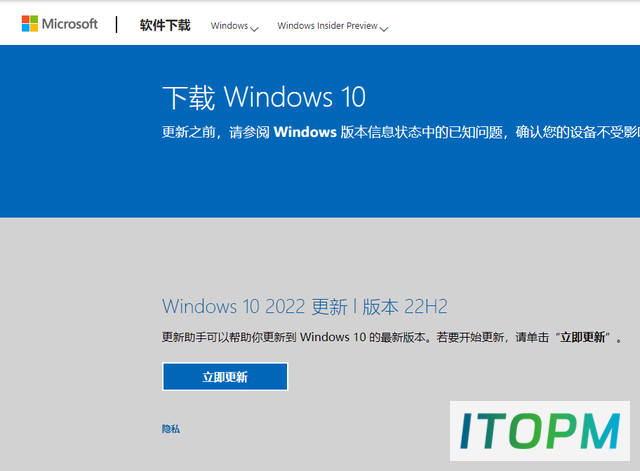
Task: Expand the Windows Insider Preview menu
Action: [332, 26]
